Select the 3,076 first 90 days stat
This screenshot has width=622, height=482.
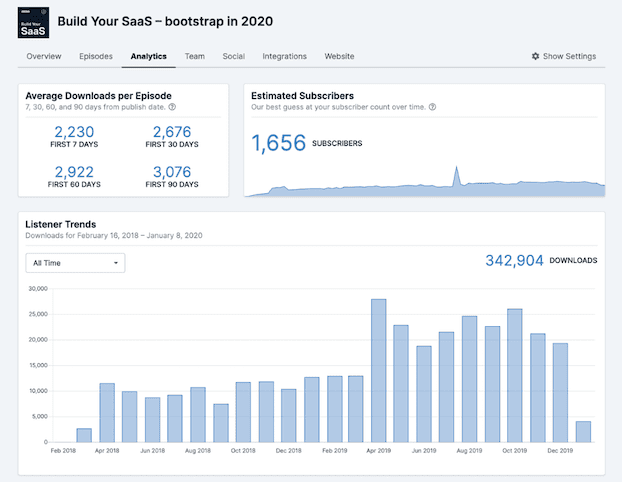tap(172, 172)
